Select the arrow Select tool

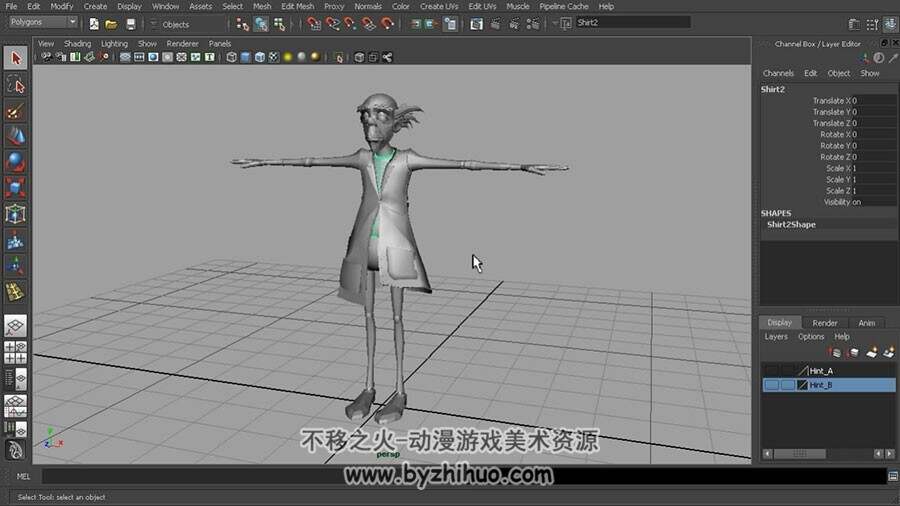pyautogui.click(x=15, y=58)
